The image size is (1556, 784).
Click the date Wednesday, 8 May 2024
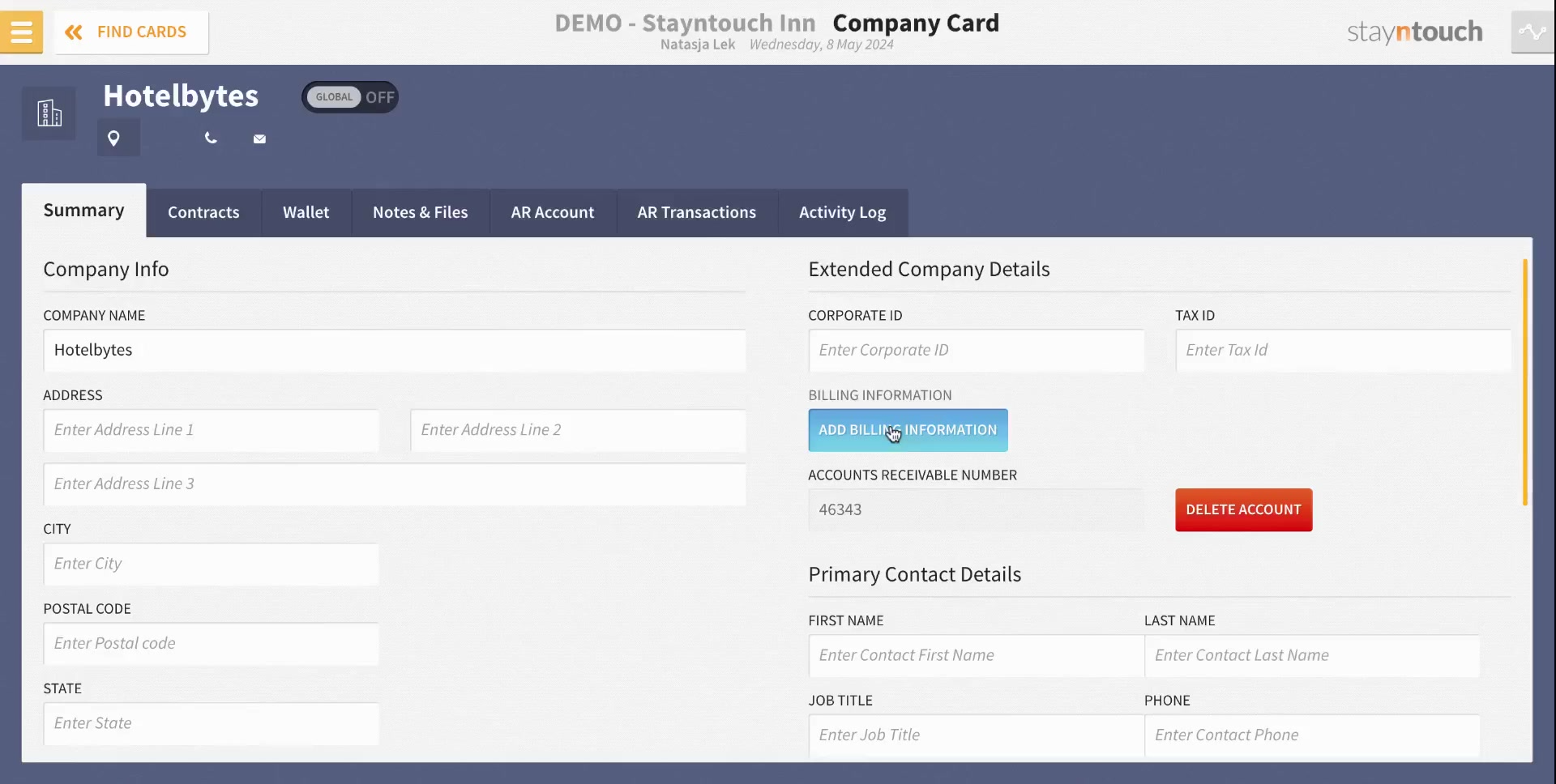pyautogui.click(x=822, y=45)
